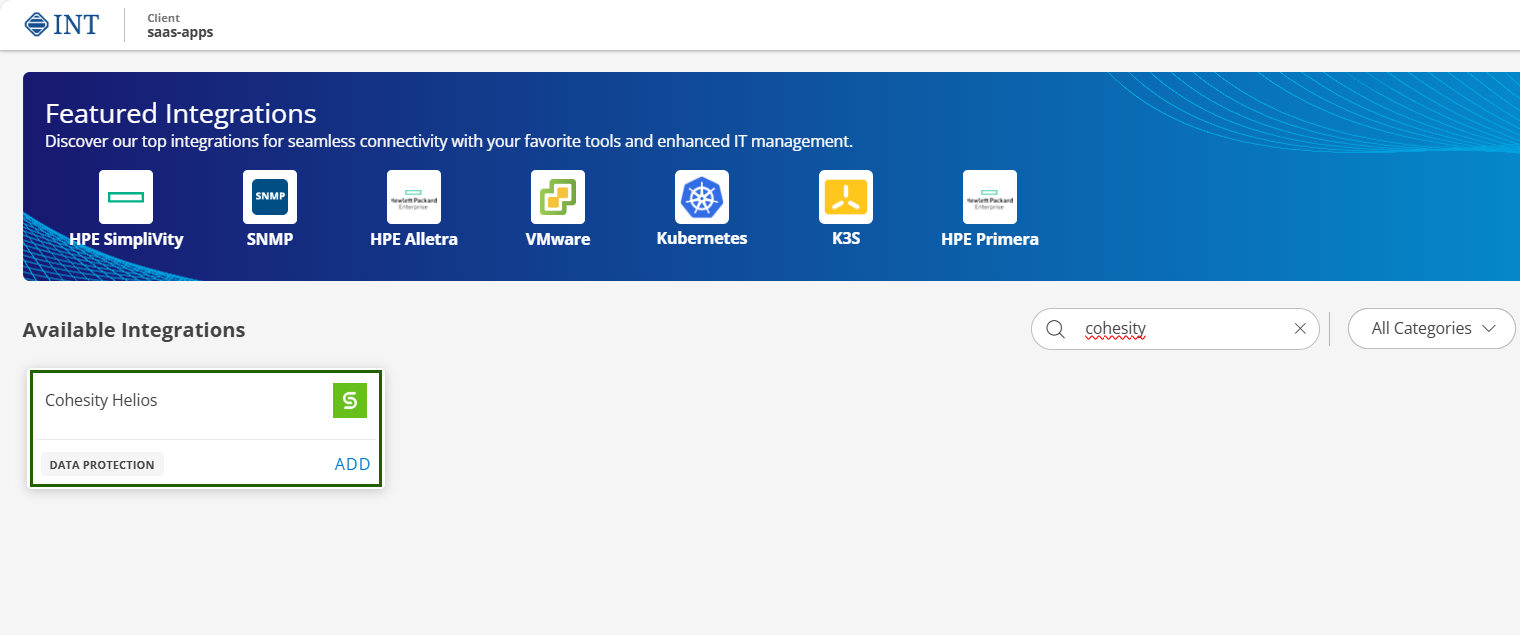This screenshot has height=635, width=1520.
Task: Click the SNMP label text
Action: click(270, 240)
